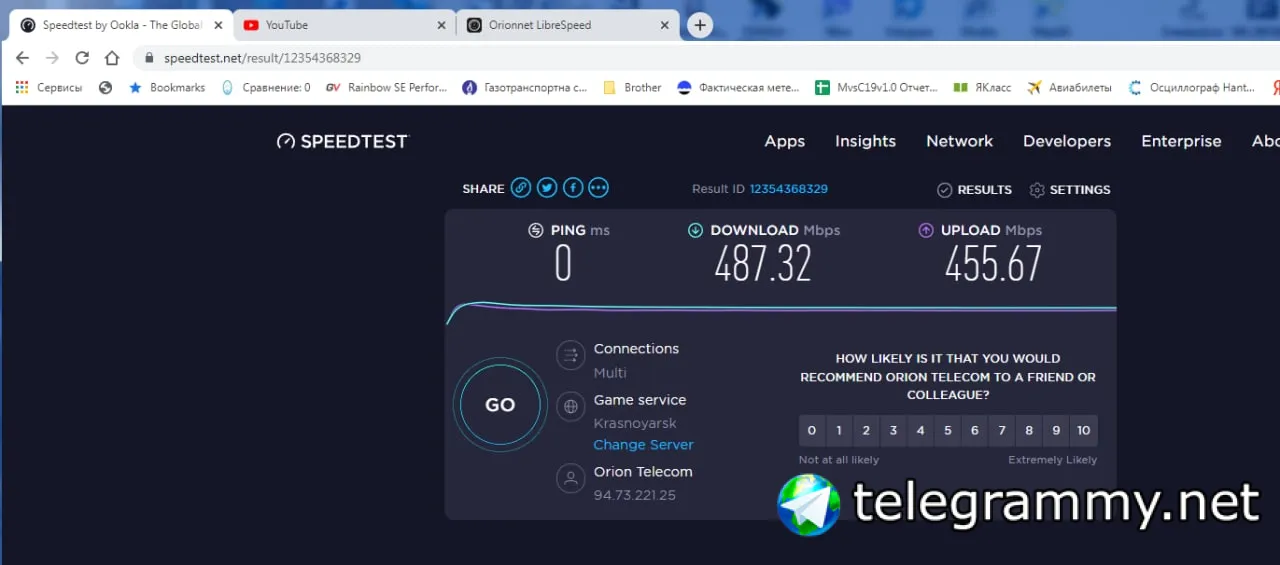Viewport: 1280px width, 565px height.
Task: Open the Insights menu item
Action: click(866, 141)
